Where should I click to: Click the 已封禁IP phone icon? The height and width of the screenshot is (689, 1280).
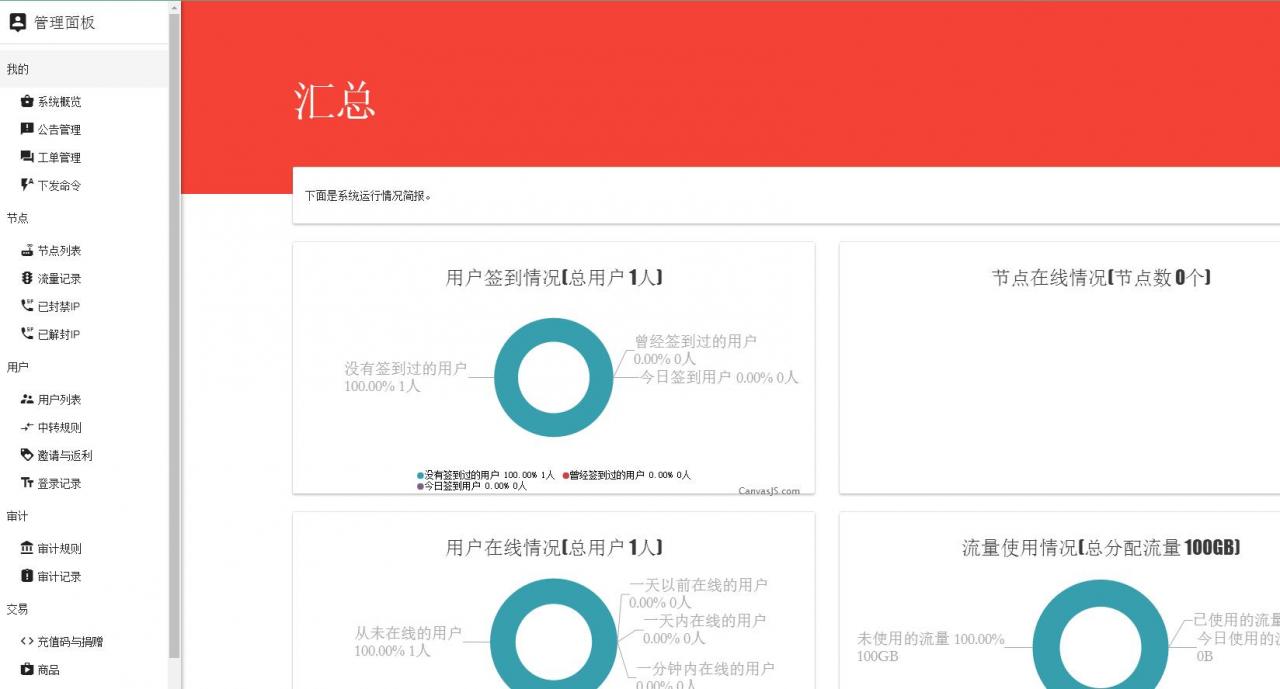click(x=27, y=306)
